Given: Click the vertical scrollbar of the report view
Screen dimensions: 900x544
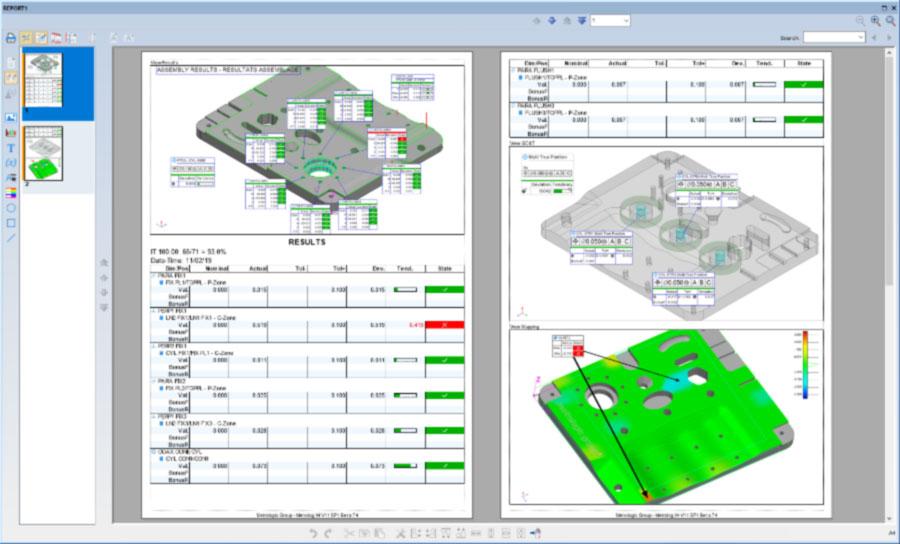Looking at the screenshot, I should click(890, 284).
